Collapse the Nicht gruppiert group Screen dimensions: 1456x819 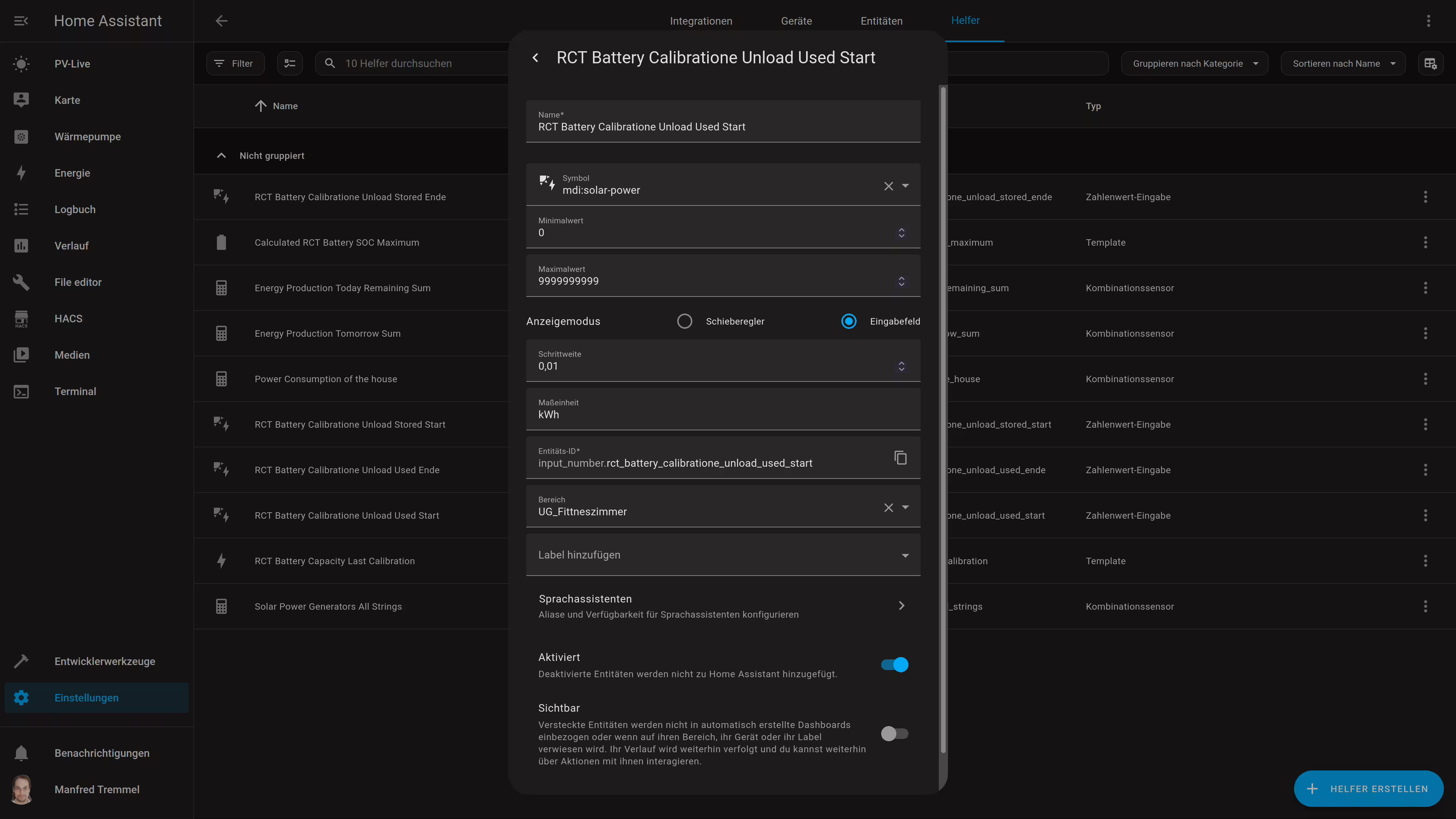click(x=221, y=155)
